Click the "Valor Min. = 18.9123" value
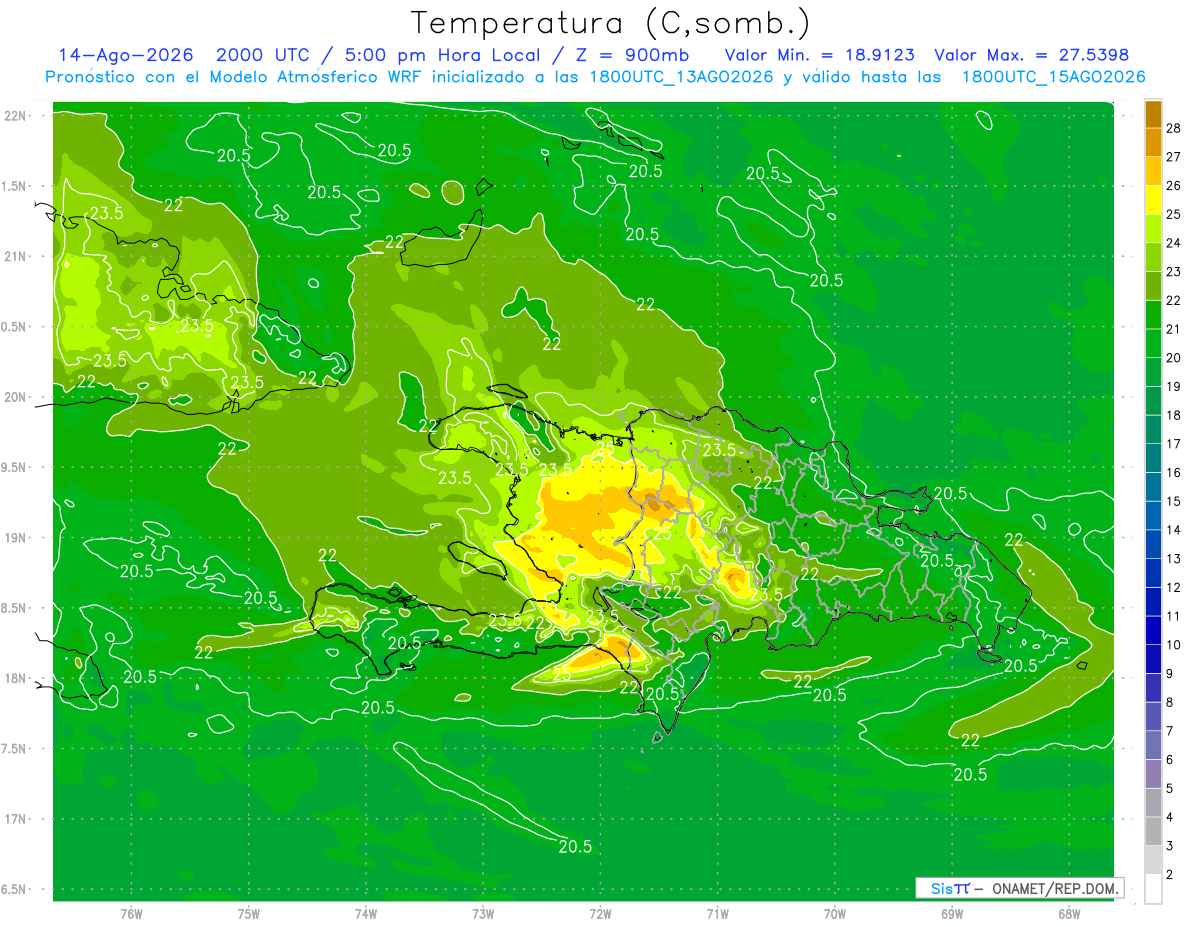Viewport: 1200px width, 927px height. 820,55
